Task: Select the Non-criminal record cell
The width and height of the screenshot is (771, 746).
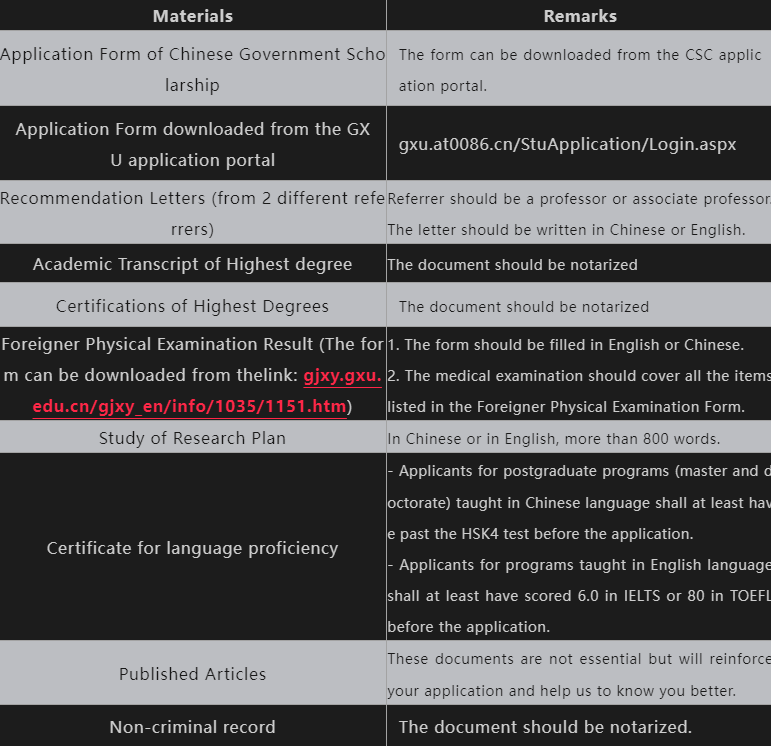Action: [x=192, y=727]
